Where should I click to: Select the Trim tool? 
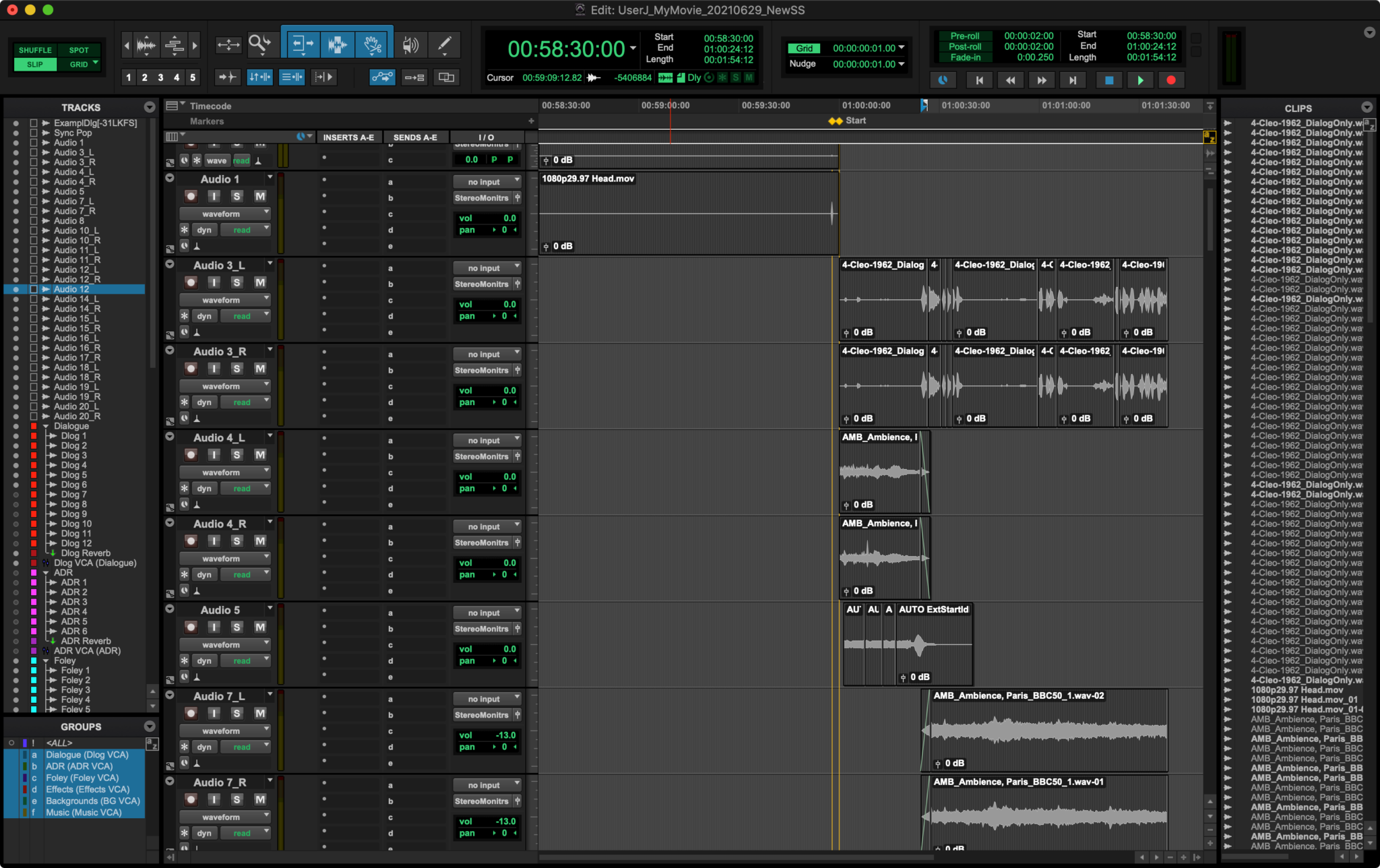click(301, 44)
